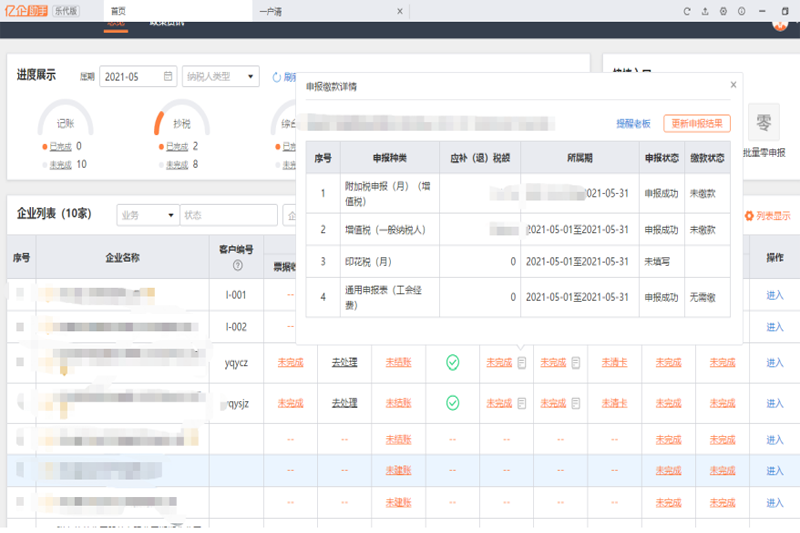Click the 批量零申报 shortcut icon
This screenshot has width=800, height=533.
click(x=764, y=125)
